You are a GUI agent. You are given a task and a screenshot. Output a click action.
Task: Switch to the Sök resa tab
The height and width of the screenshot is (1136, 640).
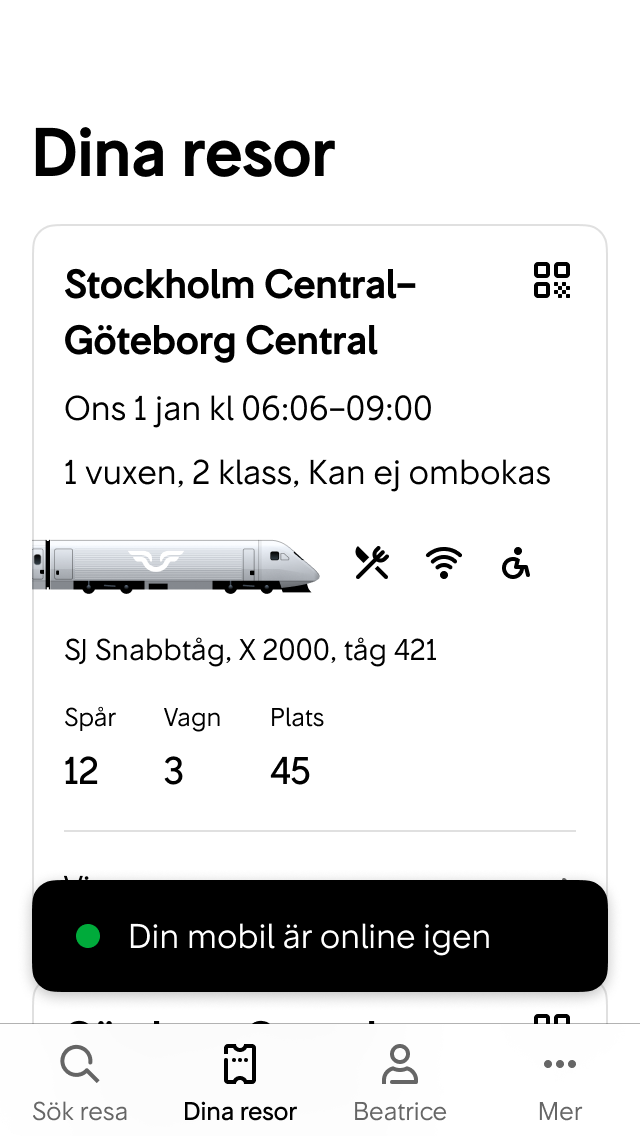78,1080
